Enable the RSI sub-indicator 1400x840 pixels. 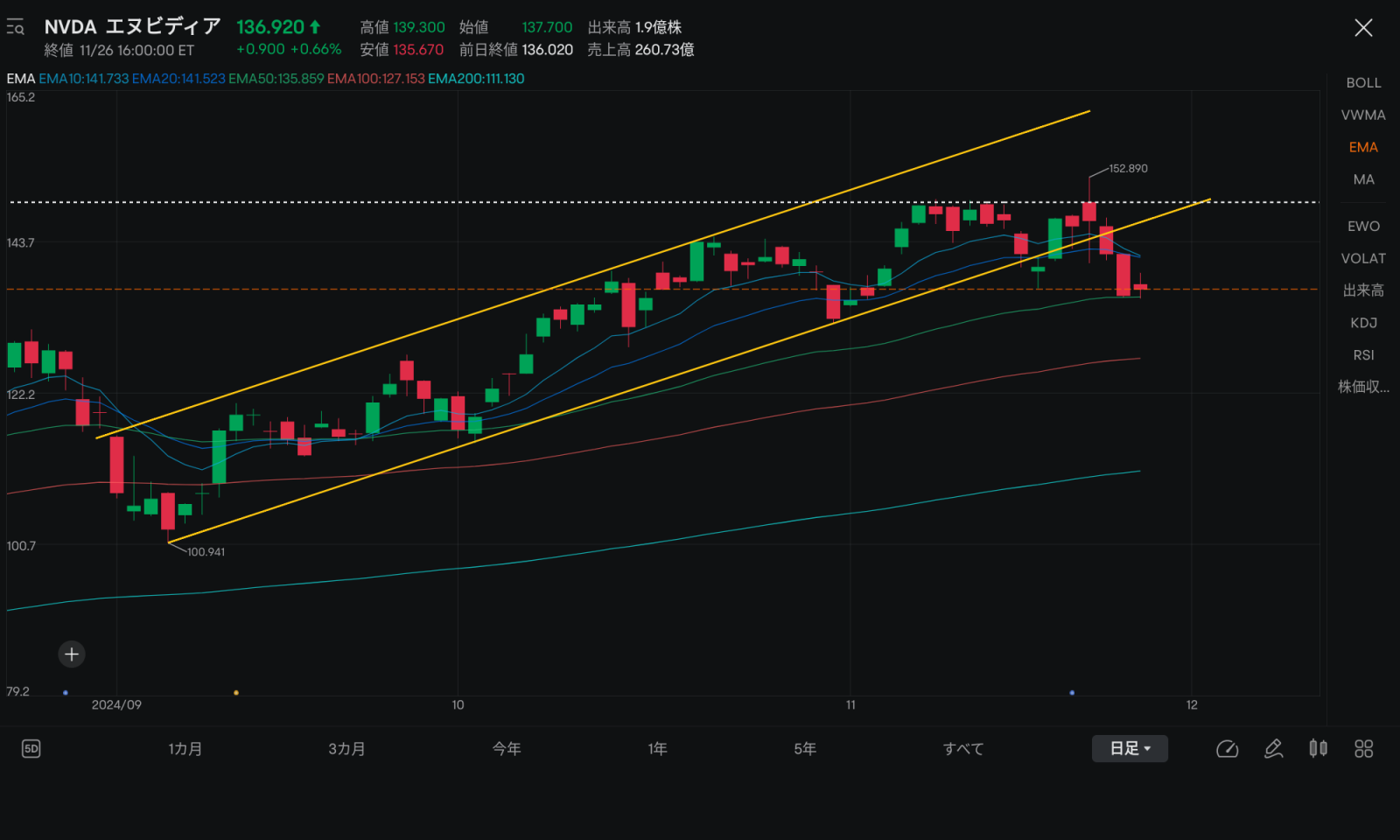coord(1363,355)
